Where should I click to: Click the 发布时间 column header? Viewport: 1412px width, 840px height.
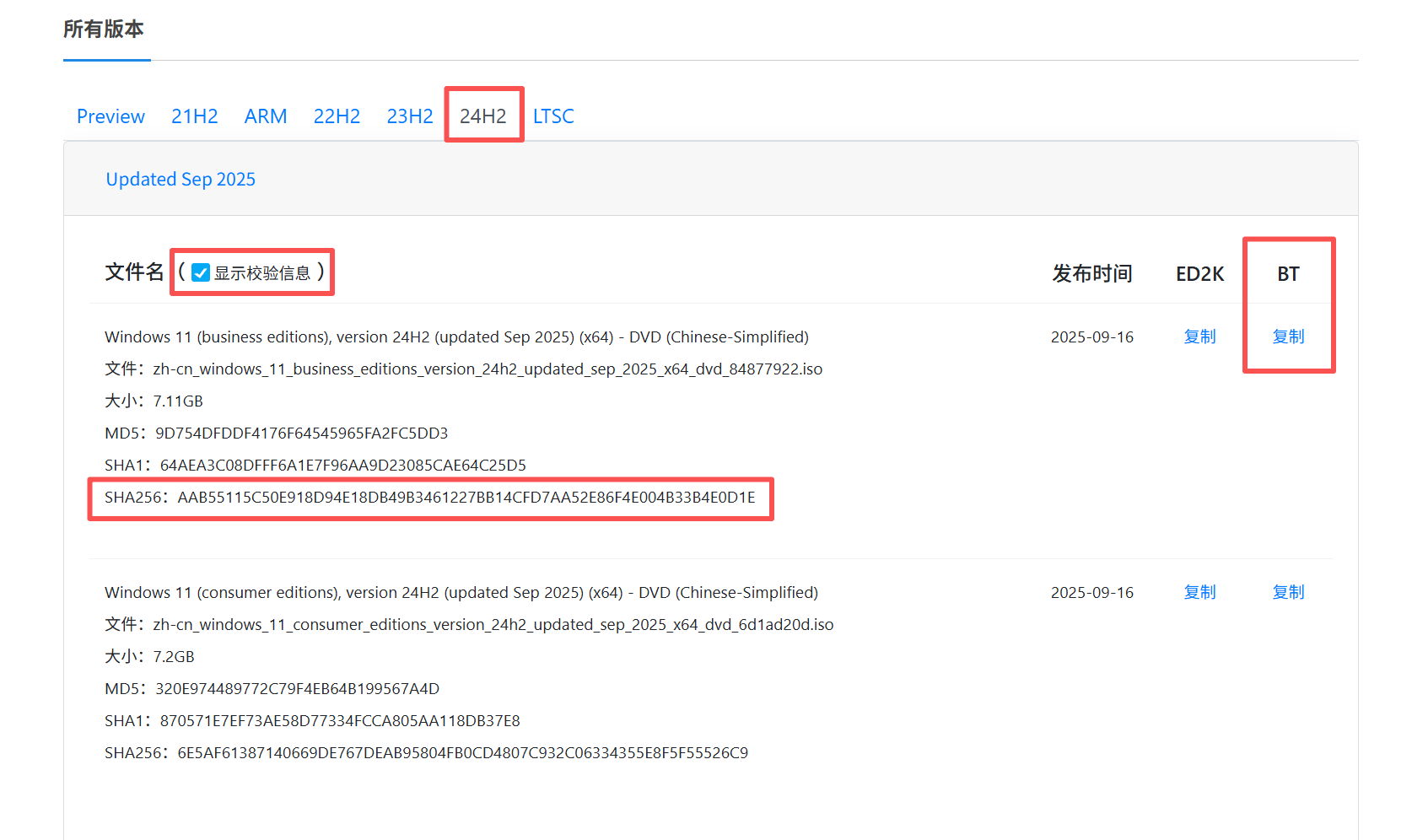coord(1091,272)
